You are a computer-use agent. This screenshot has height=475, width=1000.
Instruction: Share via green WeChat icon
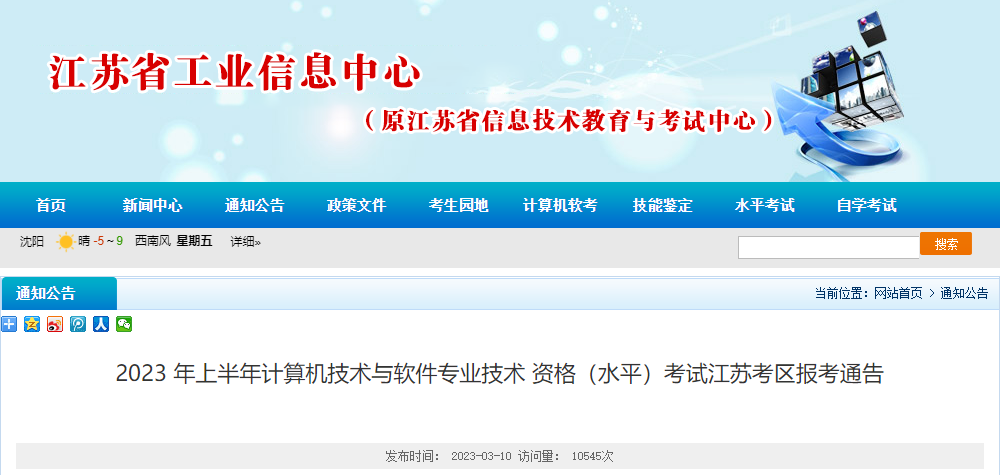click(x=124, y=324)
